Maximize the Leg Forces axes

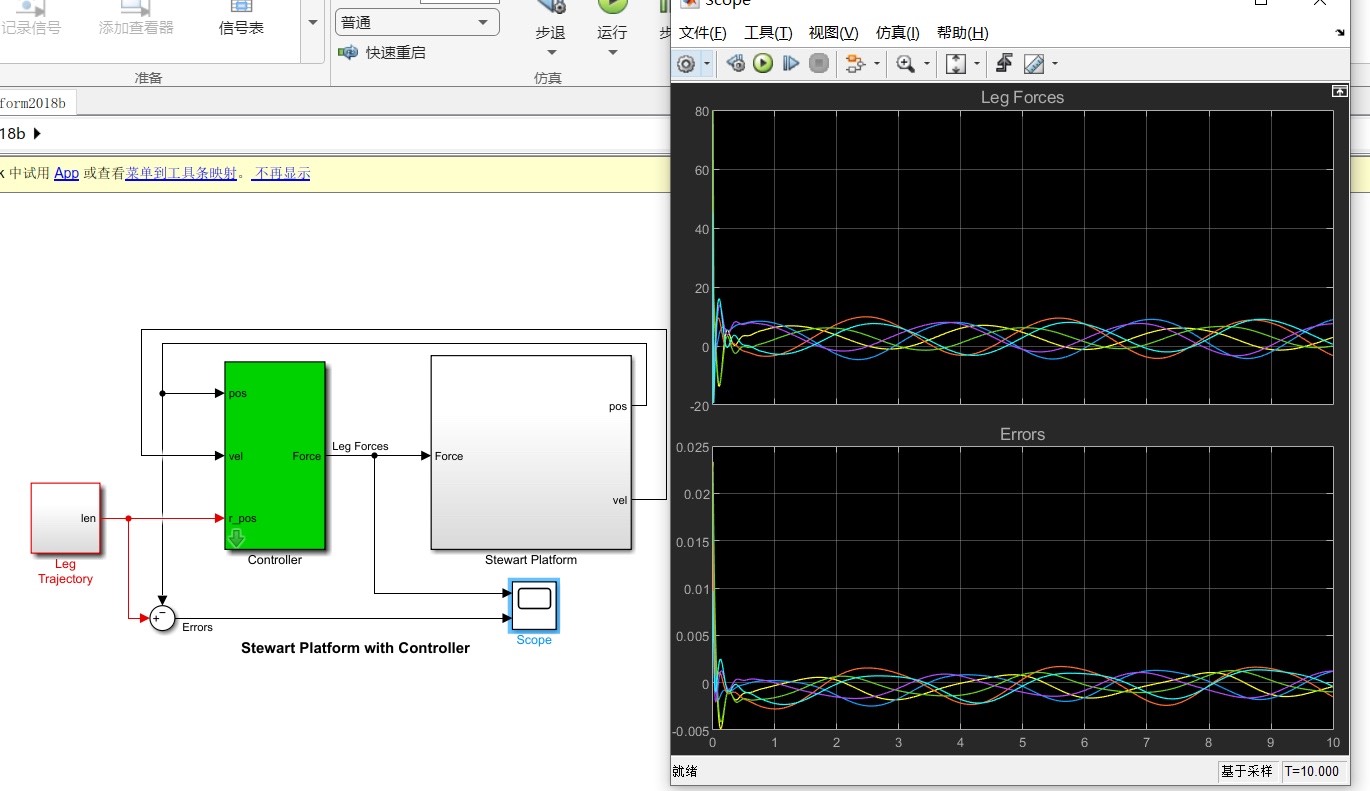tap(1340, 91)
